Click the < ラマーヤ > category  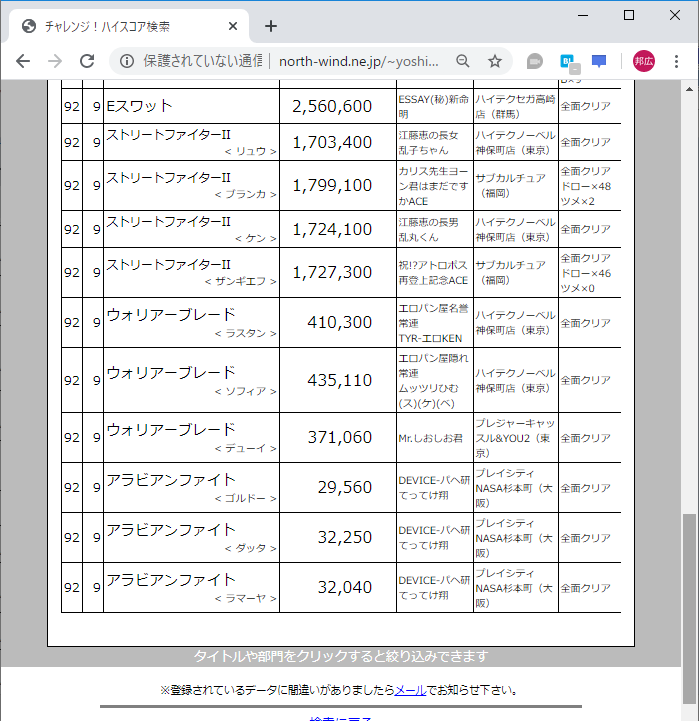click(x=246, y=598)
